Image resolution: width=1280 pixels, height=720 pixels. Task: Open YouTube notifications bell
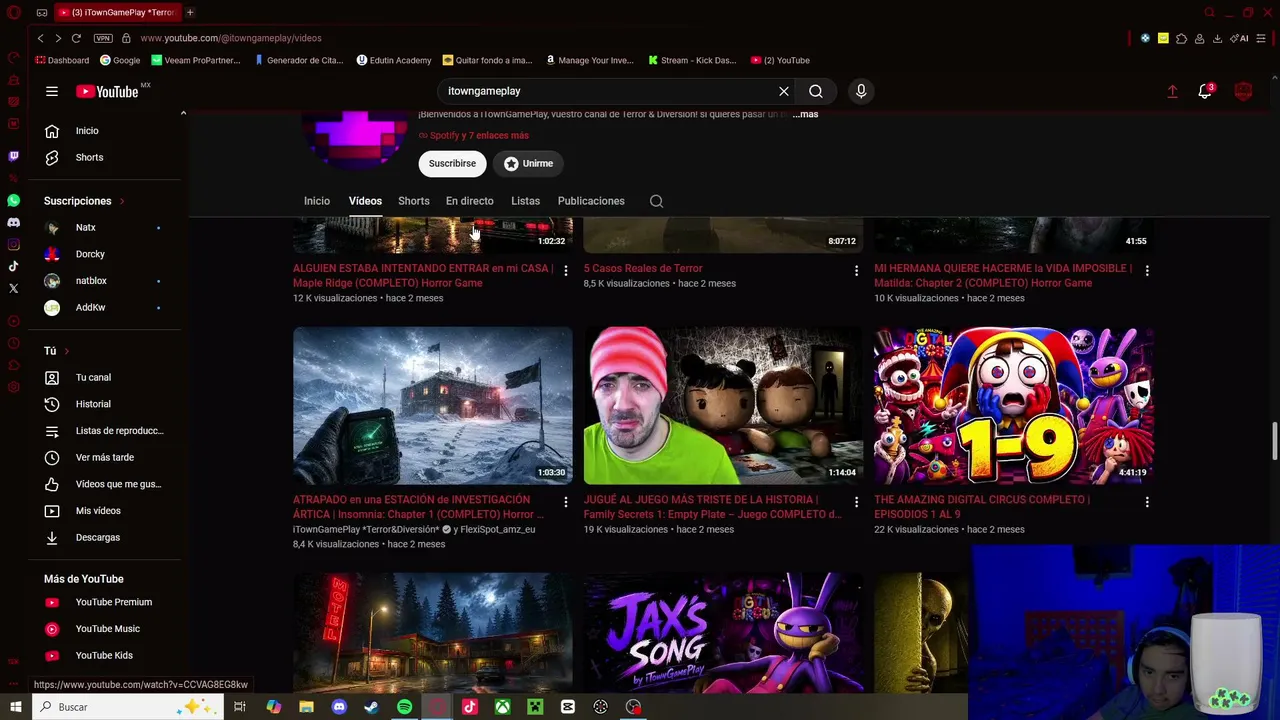pyautogui.click(x=1206, y=91)
